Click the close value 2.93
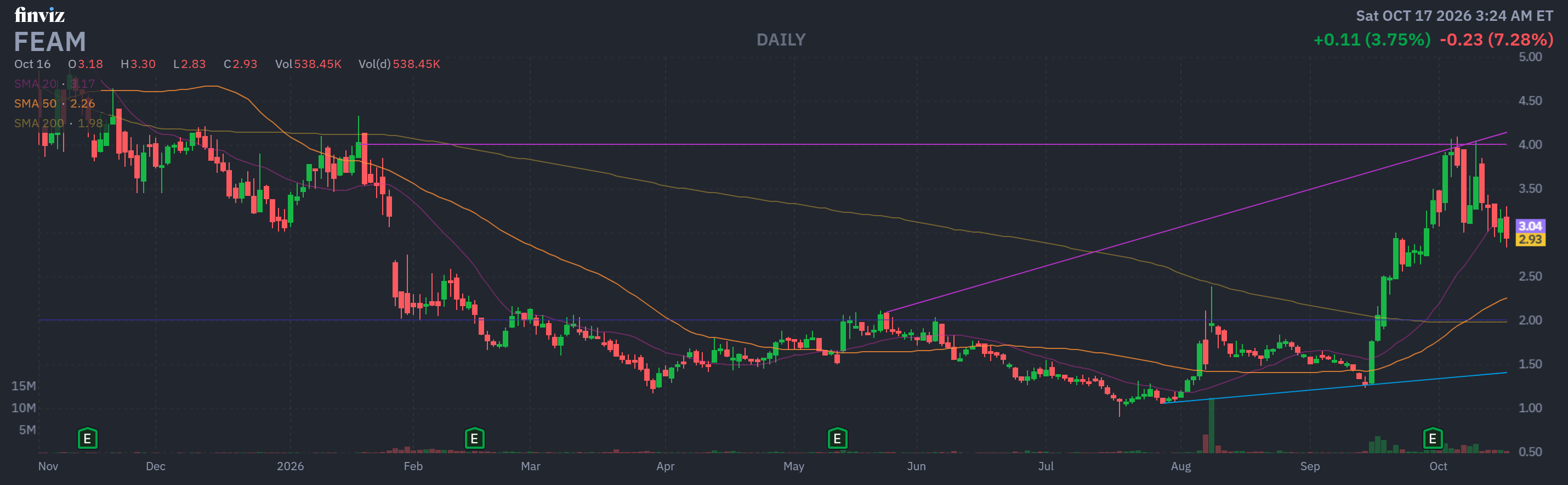 (245, 64)
